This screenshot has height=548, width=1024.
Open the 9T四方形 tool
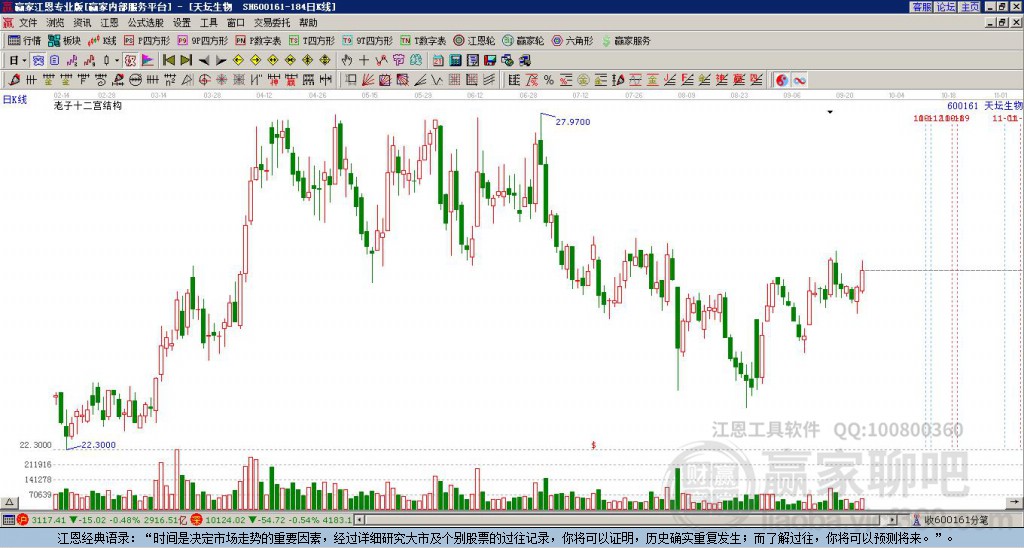(x=368, y=40)
